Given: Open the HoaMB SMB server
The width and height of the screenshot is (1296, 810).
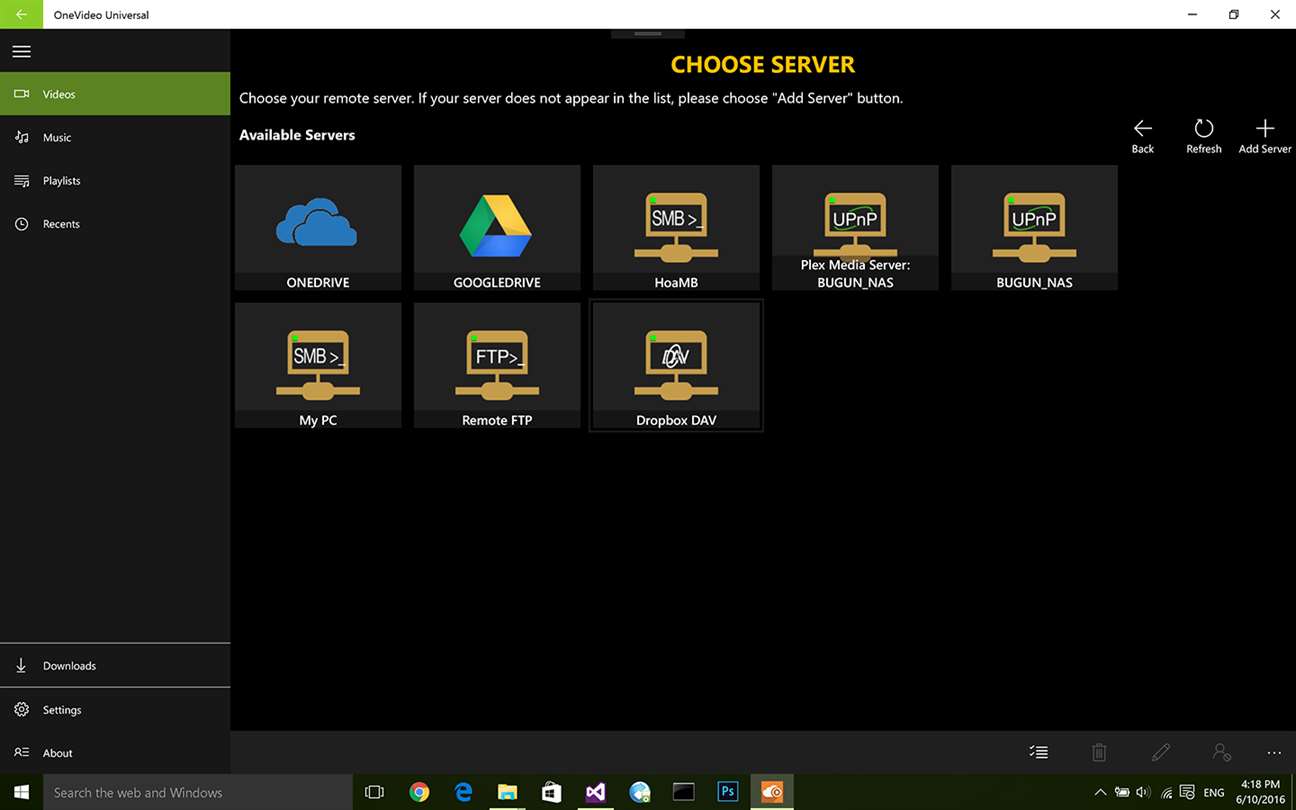Looking at the screenshot, I should [x=676, y=228].
